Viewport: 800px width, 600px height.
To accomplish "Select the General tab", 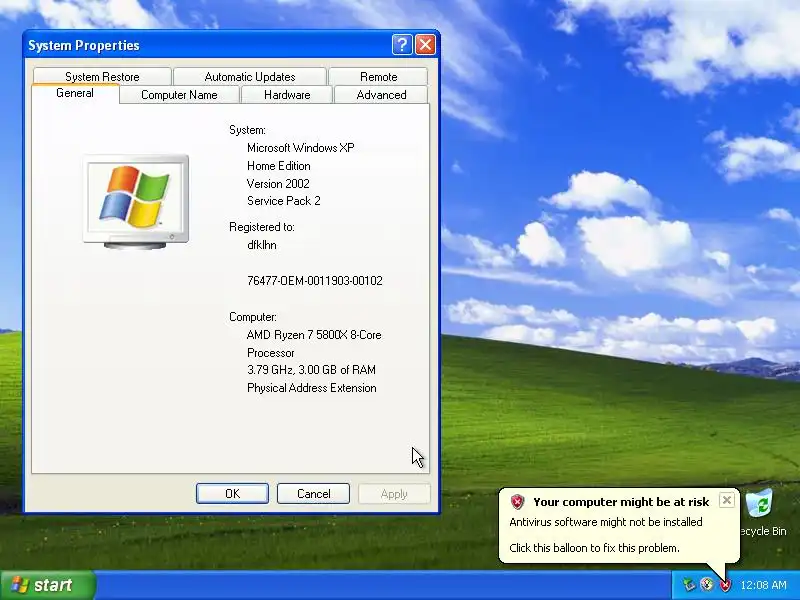I will [x=75, y=93].
